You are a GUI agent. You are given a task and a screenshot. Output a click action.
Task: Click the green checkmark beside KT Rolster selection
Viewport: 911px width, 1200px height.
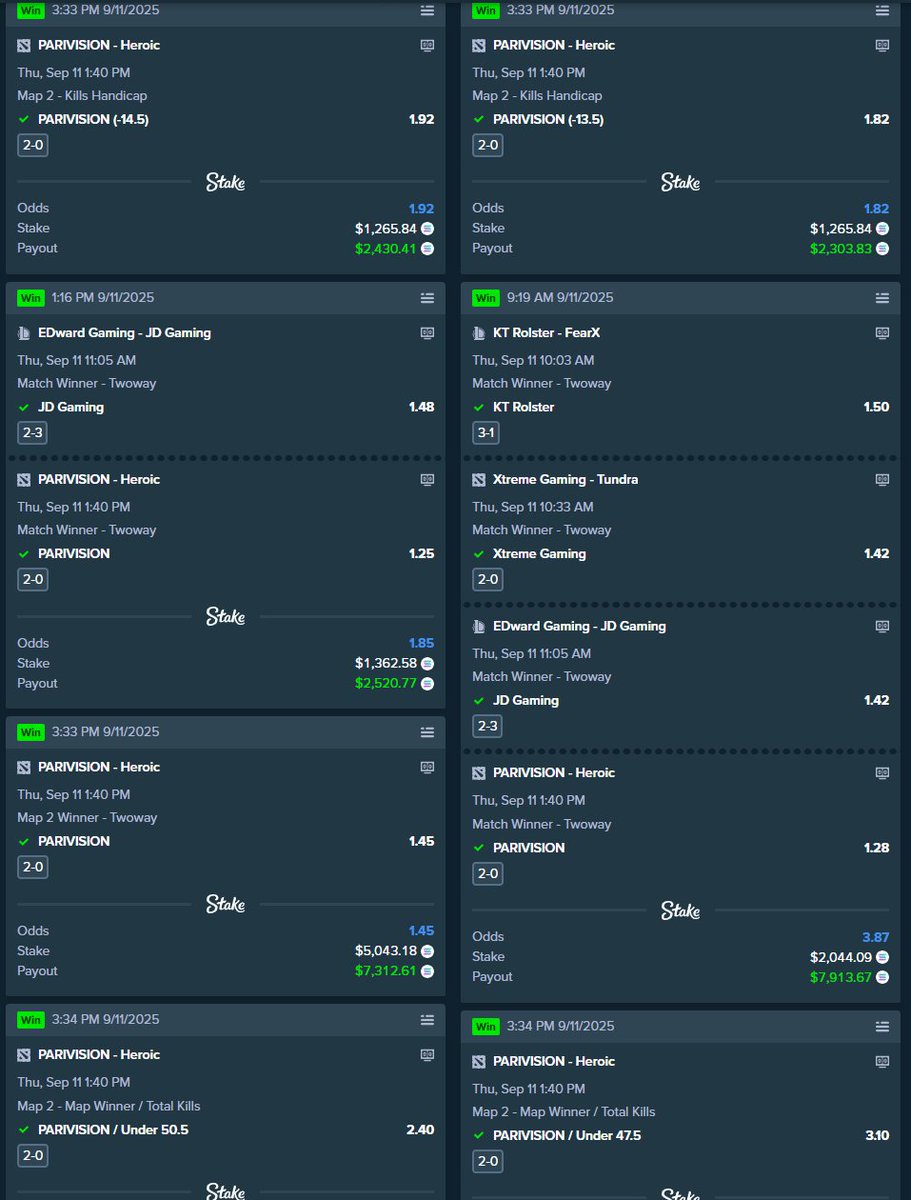479,407
